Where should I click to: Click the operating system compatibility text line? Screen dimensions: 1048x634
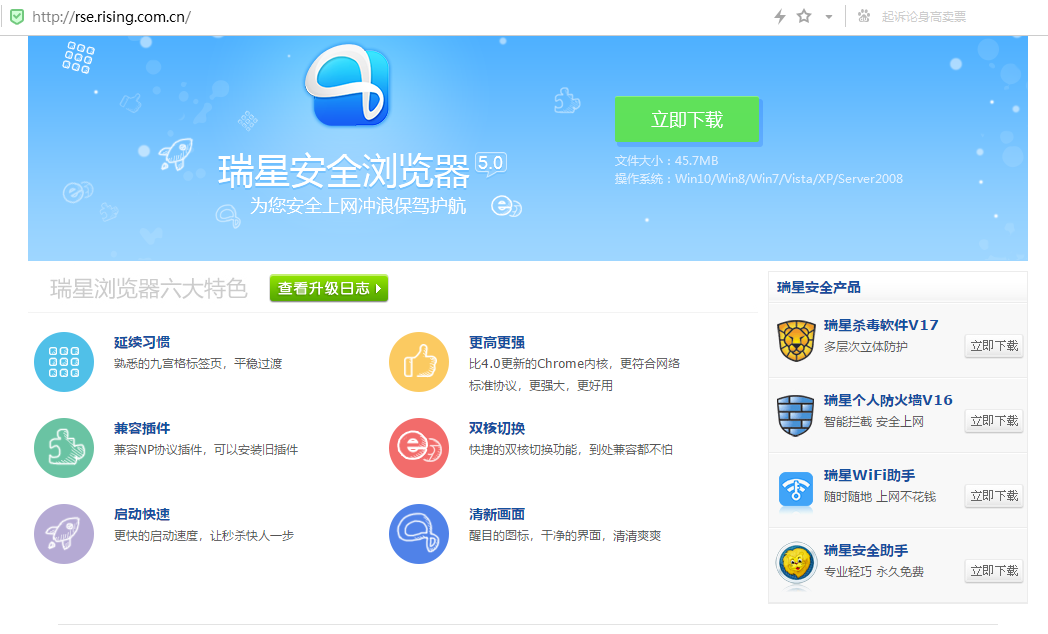coord(759,178)
